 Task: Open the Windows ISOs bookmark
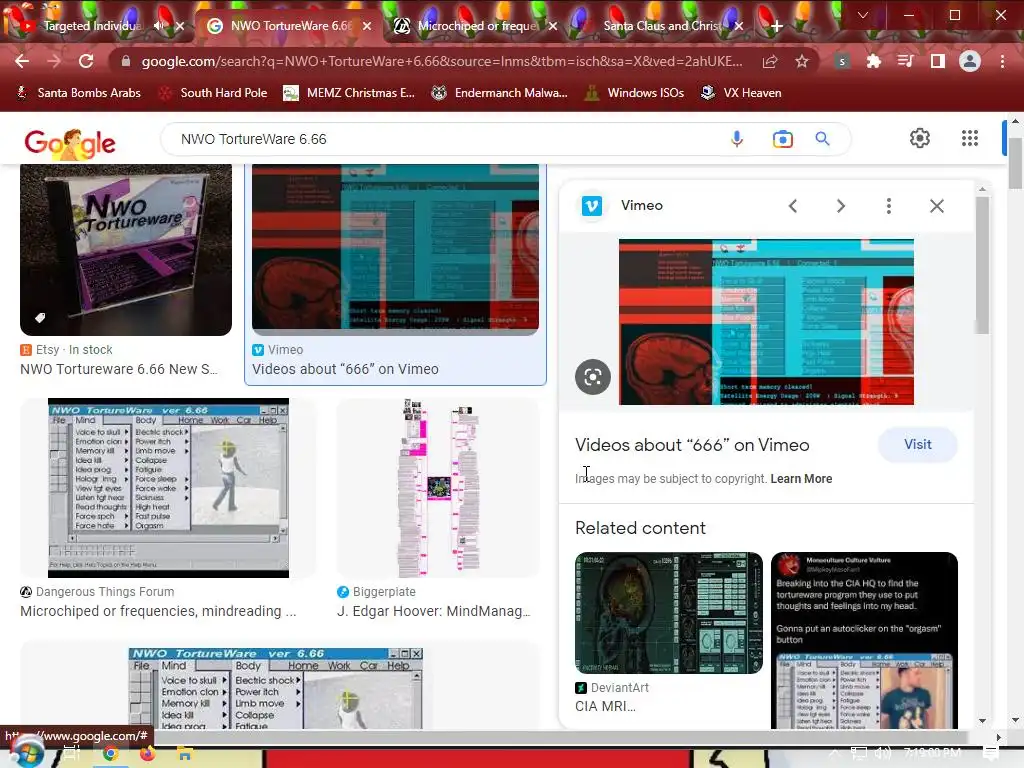(634, 93)
